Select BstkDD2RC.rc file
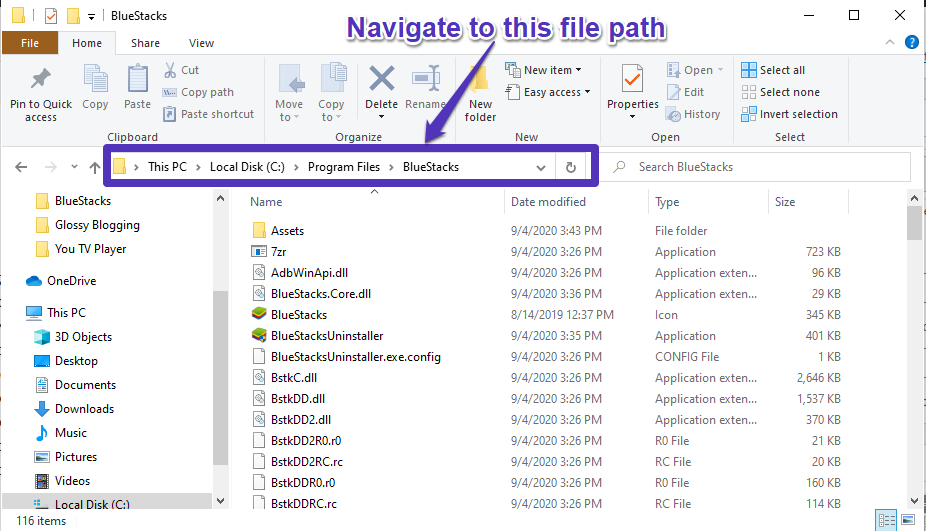This screenshot has height=531, width=926. [298, 462]
